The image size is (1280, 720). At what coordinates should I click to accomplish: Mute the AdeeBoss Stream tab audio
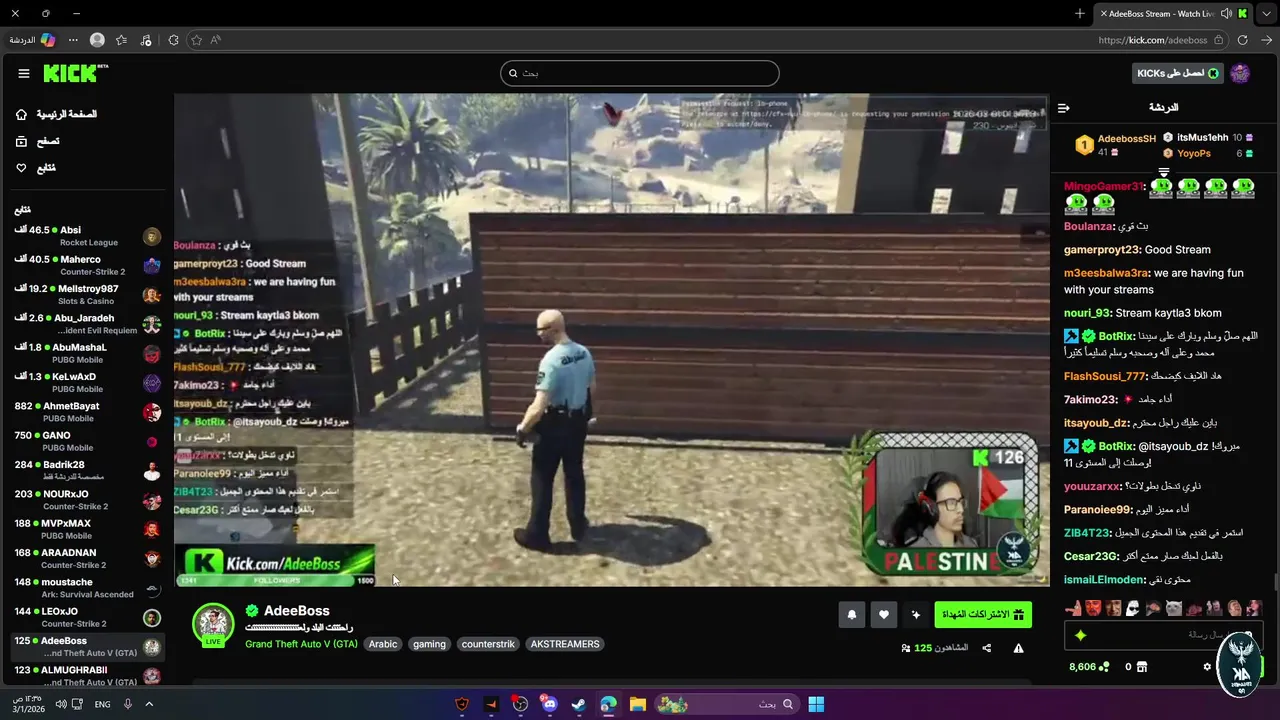pos(1226,13)
